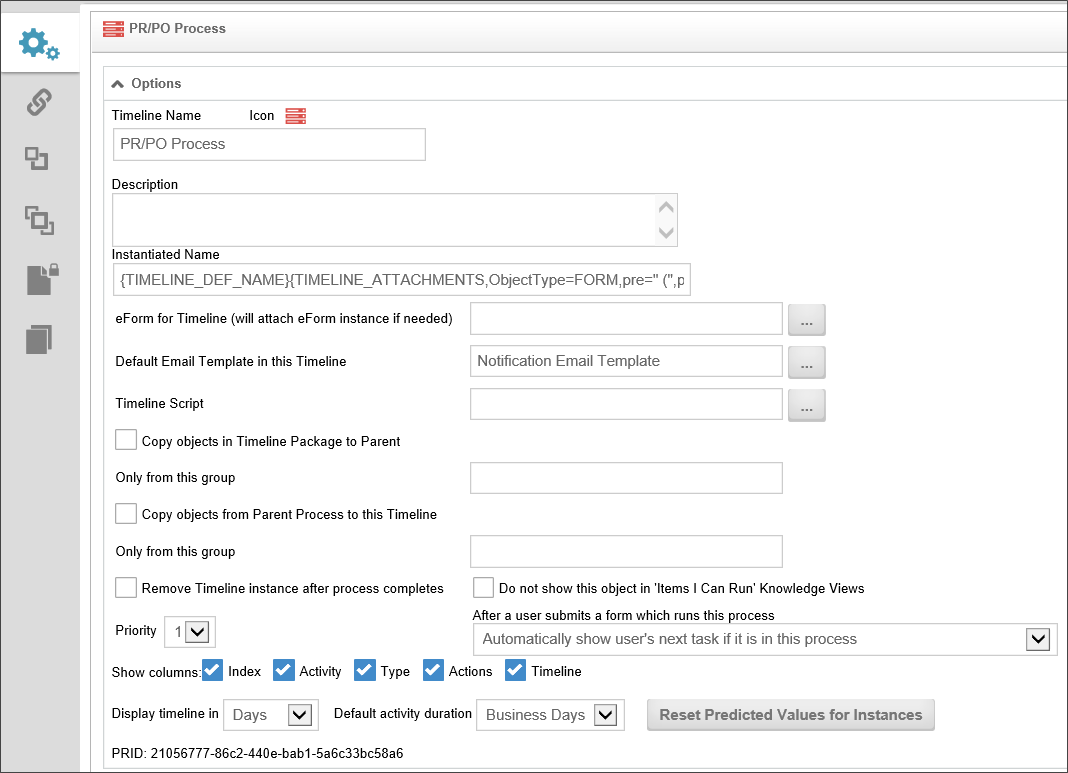Click the red icon in PR/PO Process header
Screen dimensions: 1068x773
pos(114,29)
